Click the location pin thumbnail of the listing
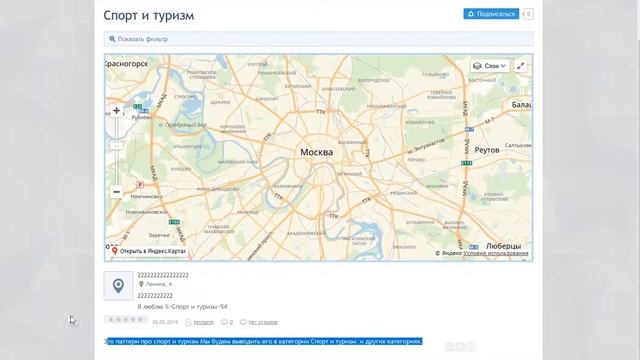Image resolution: width=640 pixels, height=360 pixels. click(118, 286)
